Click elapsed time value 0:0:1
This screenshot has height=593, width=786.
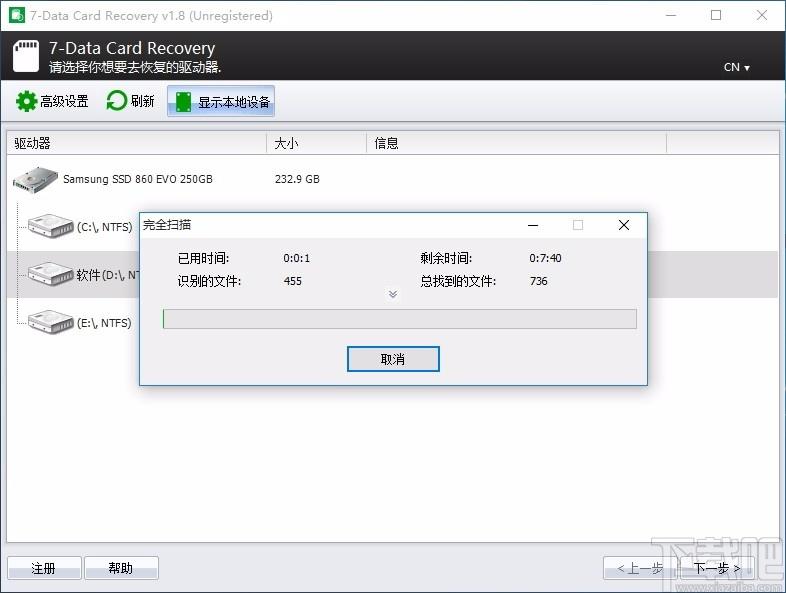tap(297, 258)
